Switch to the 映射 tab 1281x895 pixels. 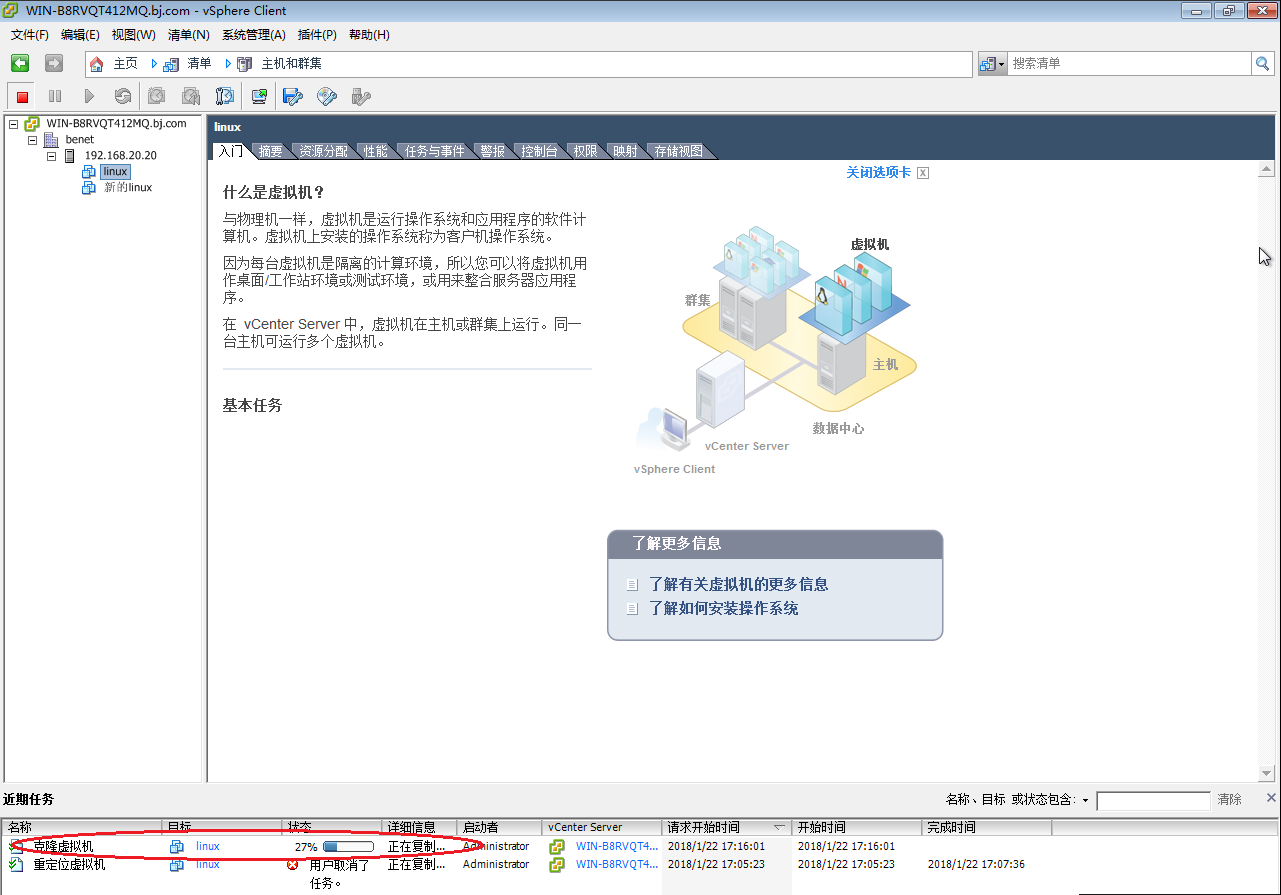[x=625, y=151]
